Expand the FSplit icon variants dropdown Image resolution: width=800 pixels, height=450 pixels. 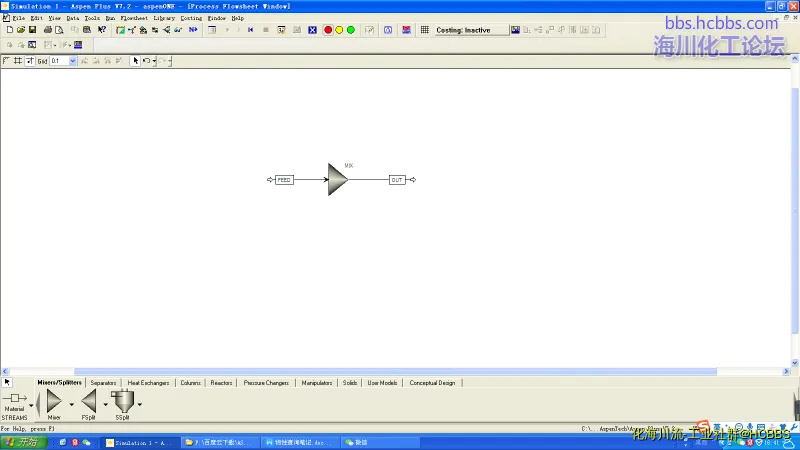106,405
